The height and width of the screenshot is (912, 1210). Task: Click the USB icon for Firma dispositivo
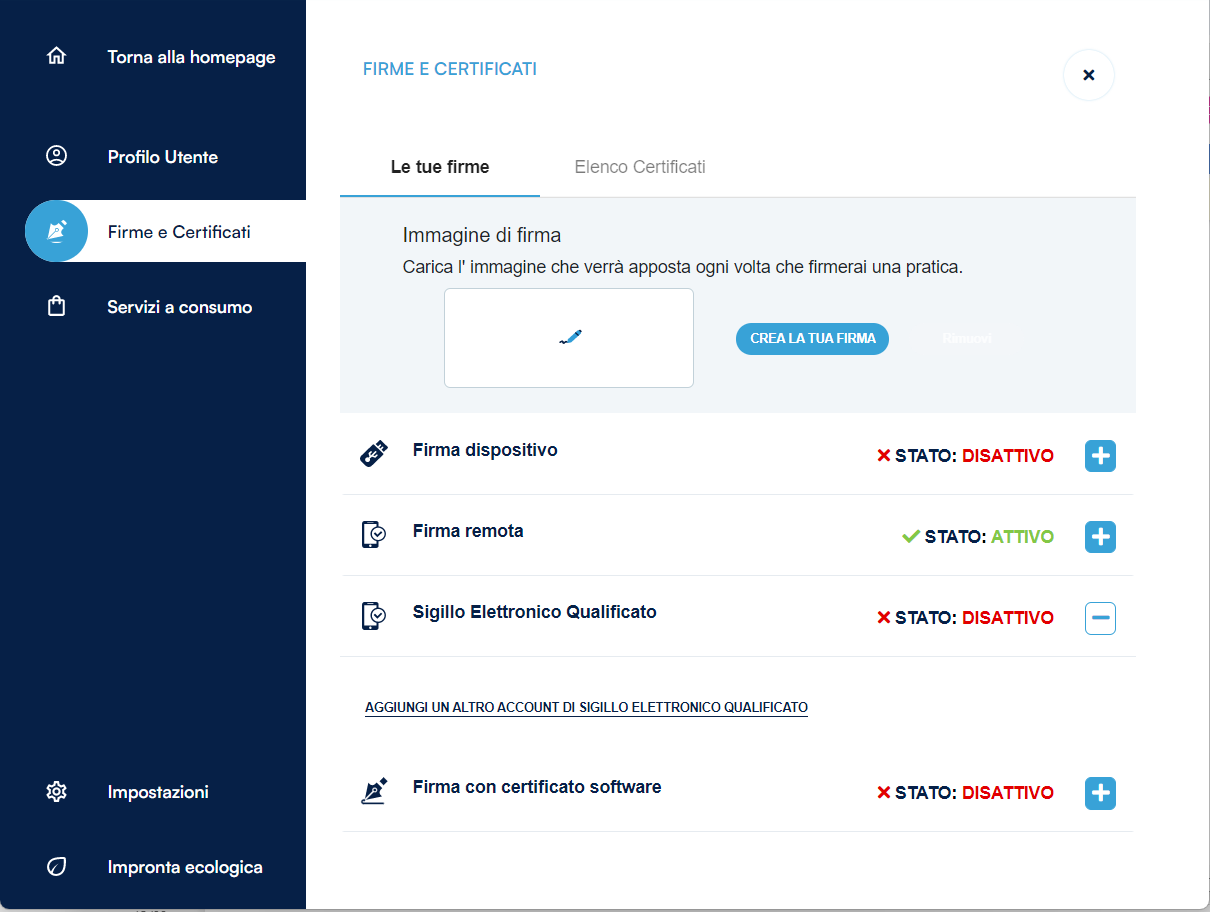click(x=373, y=454)
